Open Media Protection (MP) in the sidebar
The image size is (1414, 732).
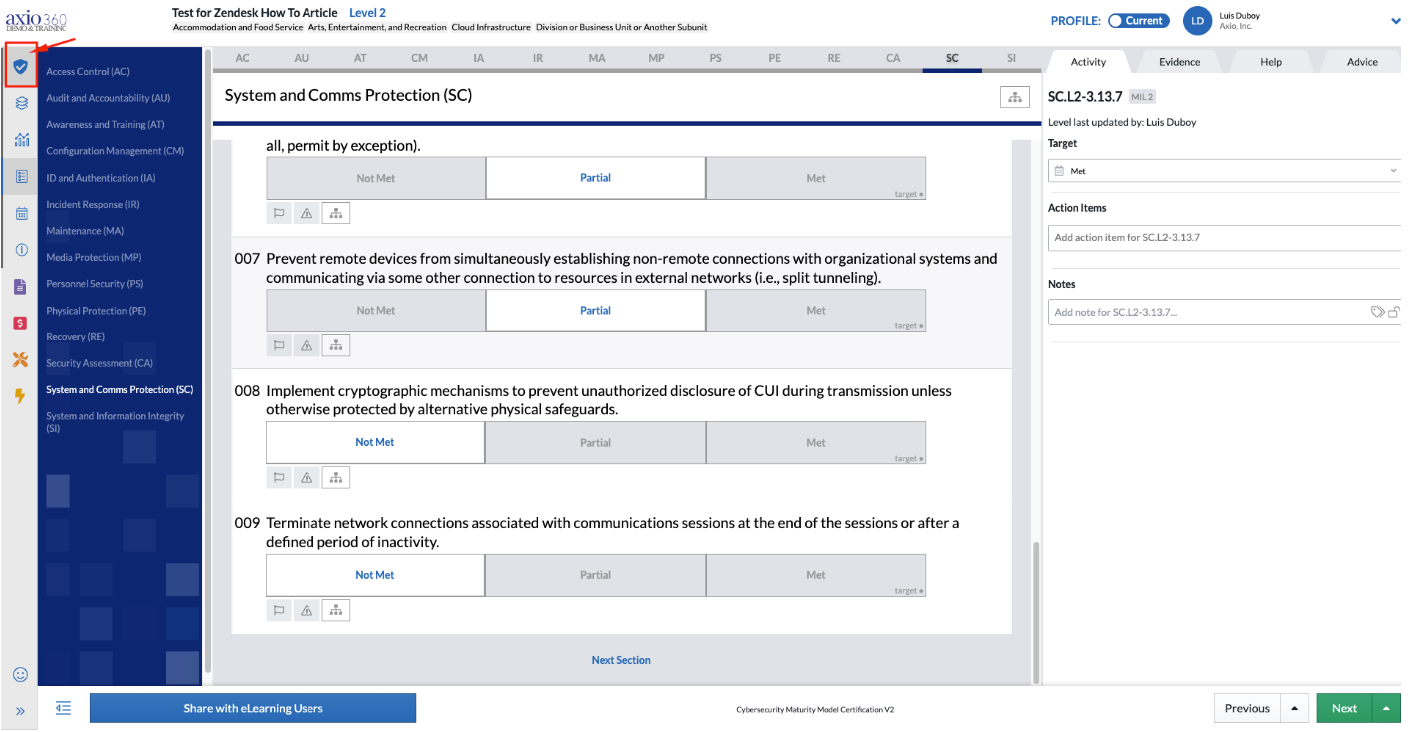click(x=94, y=258)
